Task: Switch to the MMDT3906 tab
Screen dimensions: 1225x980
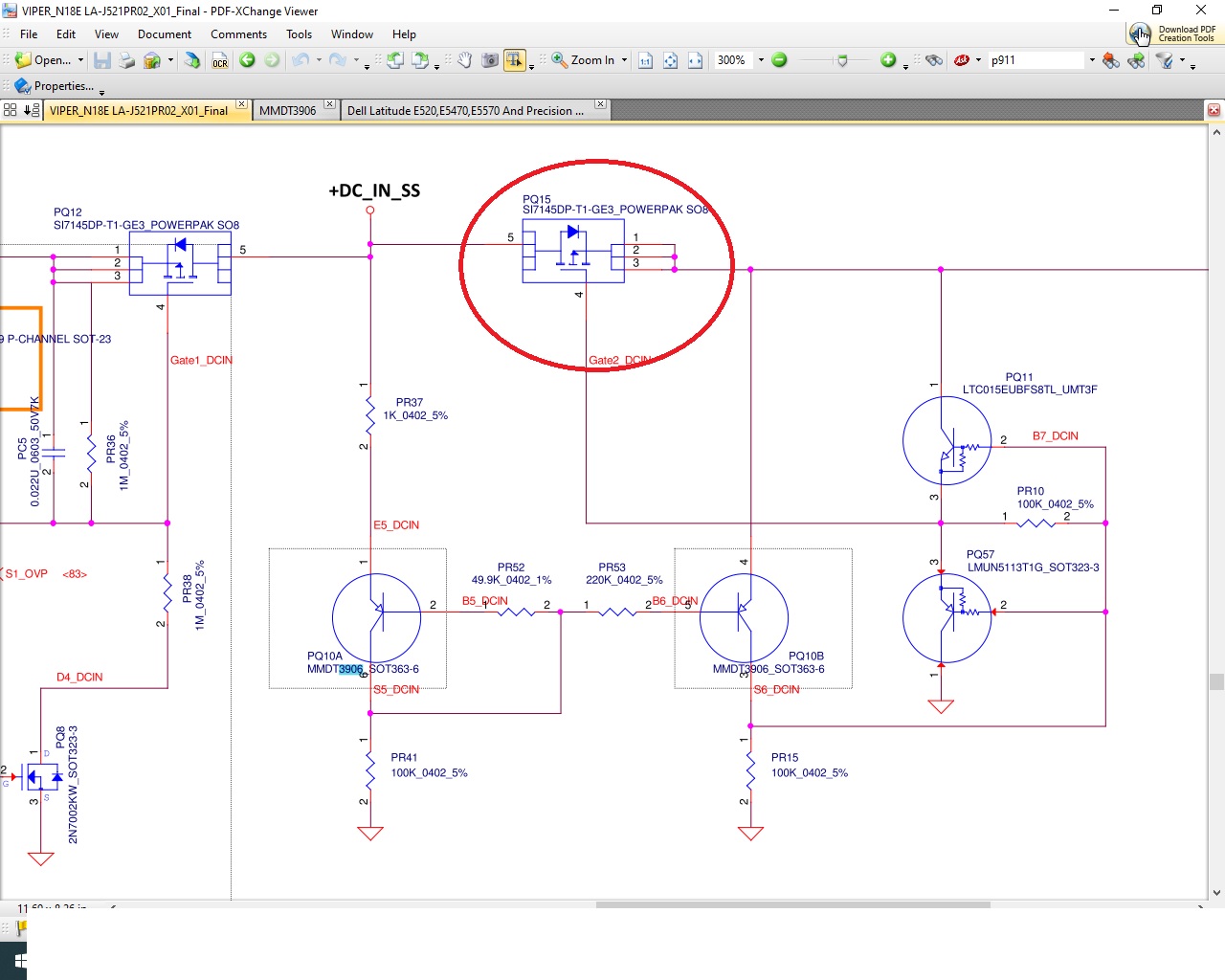Action: coord(288,111)
